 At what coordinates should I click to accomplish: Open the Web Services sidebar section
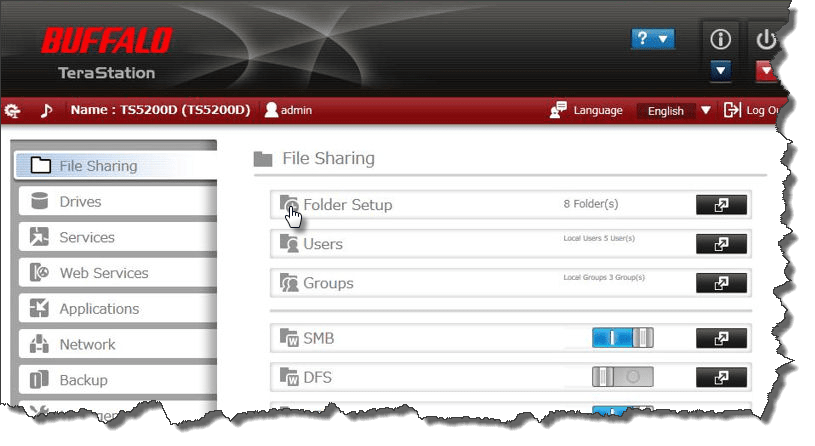[x=117, y=273]
